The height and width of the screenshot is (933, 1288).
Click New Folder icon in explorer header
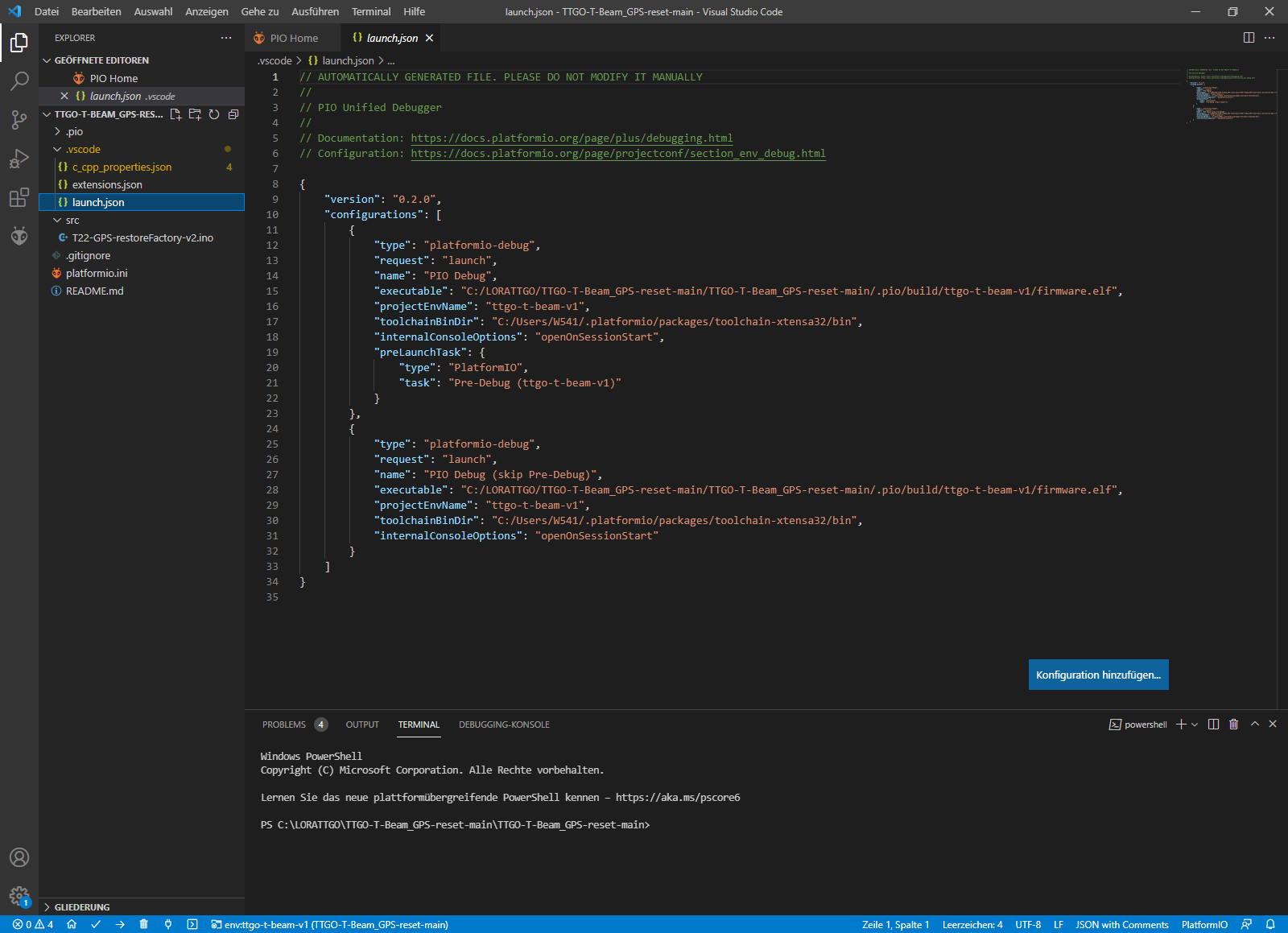pyautogui.click(x=195, y=114)
